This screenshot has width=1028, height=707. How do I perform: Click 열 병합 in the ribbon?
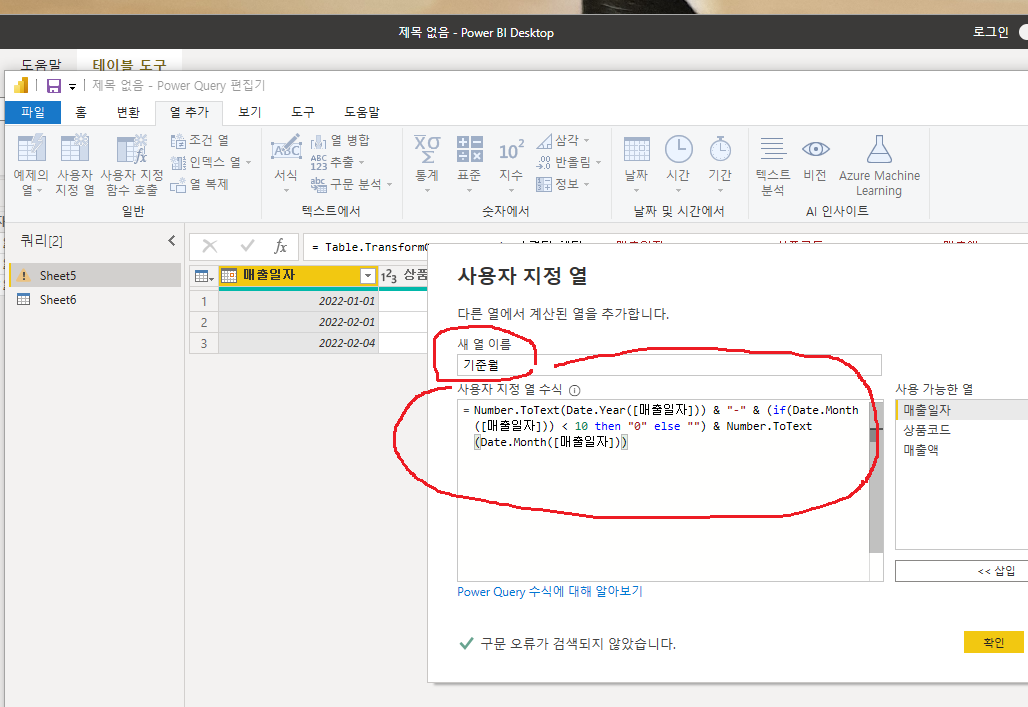[340, 140]
